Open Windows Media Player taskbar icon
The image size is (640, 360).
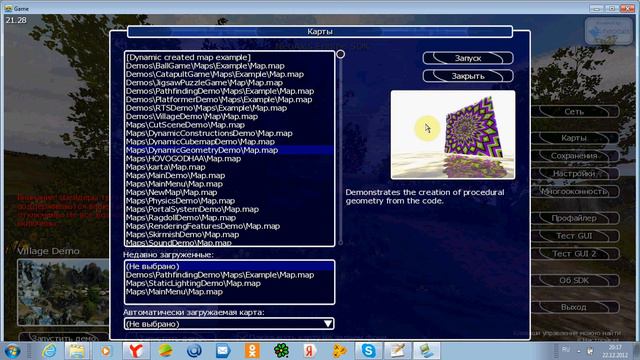pyautogui.click(x=106, y=351)
